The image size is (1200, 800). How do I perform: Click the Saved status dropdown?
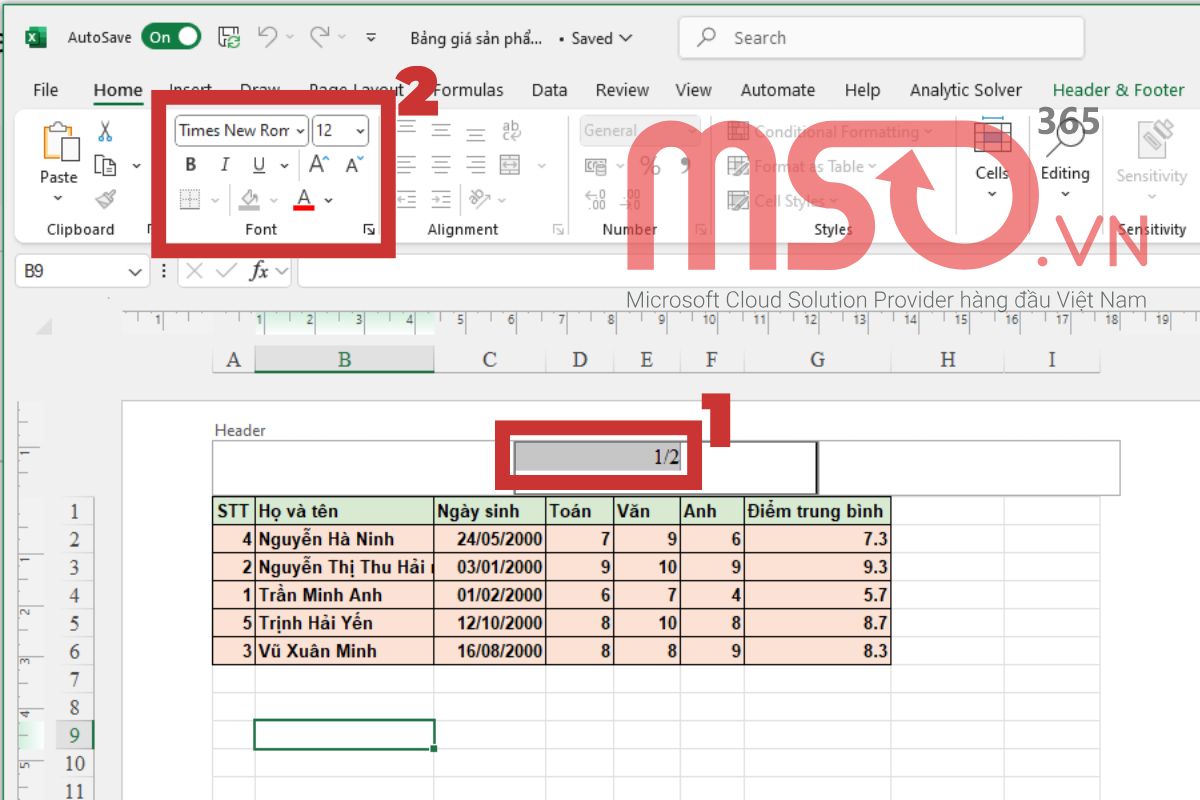pos(602,38)
